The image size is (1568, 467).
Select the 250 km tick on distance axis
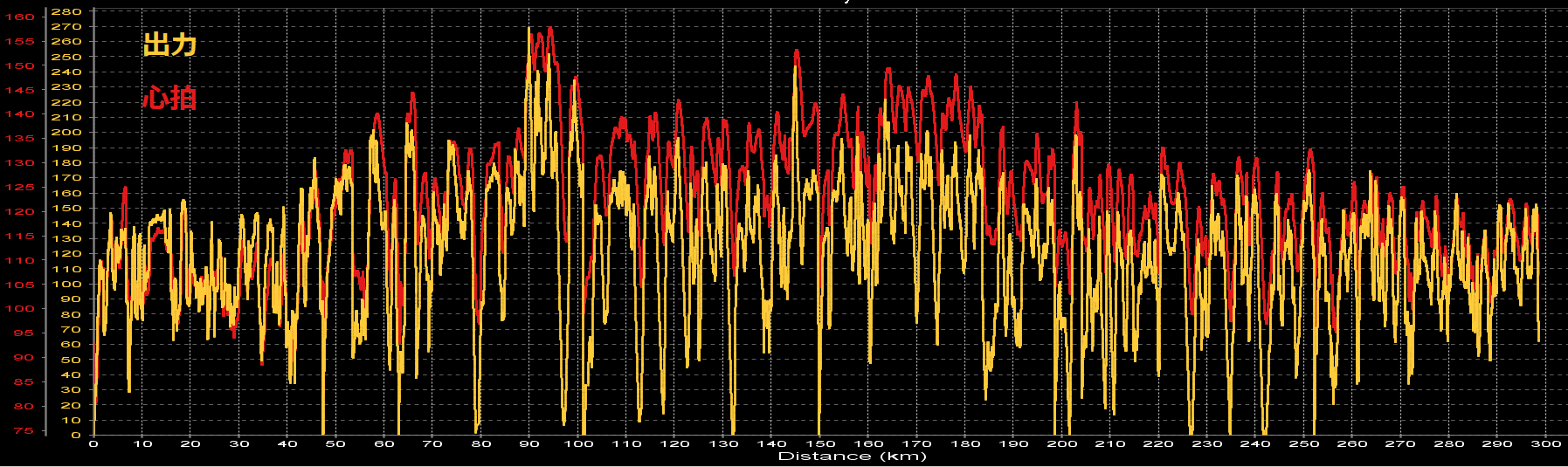[x=1303, y=443]
